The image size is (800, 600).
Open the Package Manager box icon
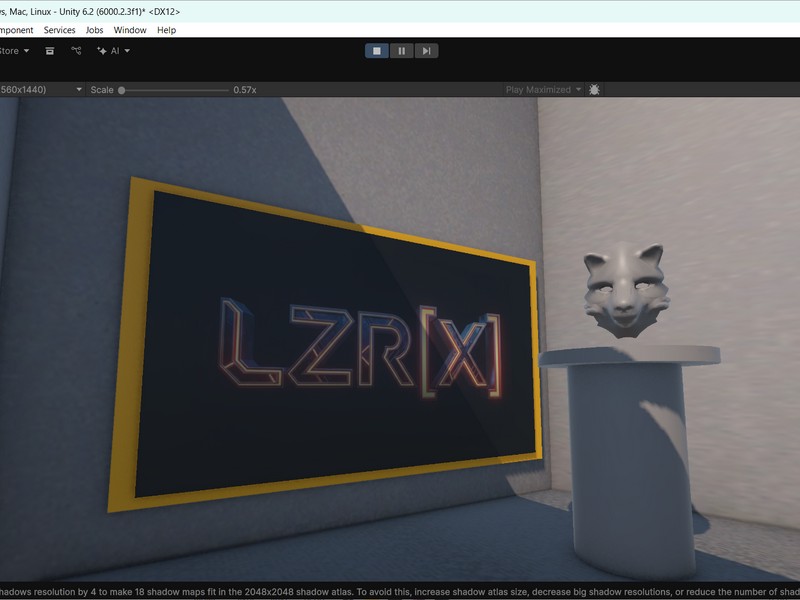(50, 51)
